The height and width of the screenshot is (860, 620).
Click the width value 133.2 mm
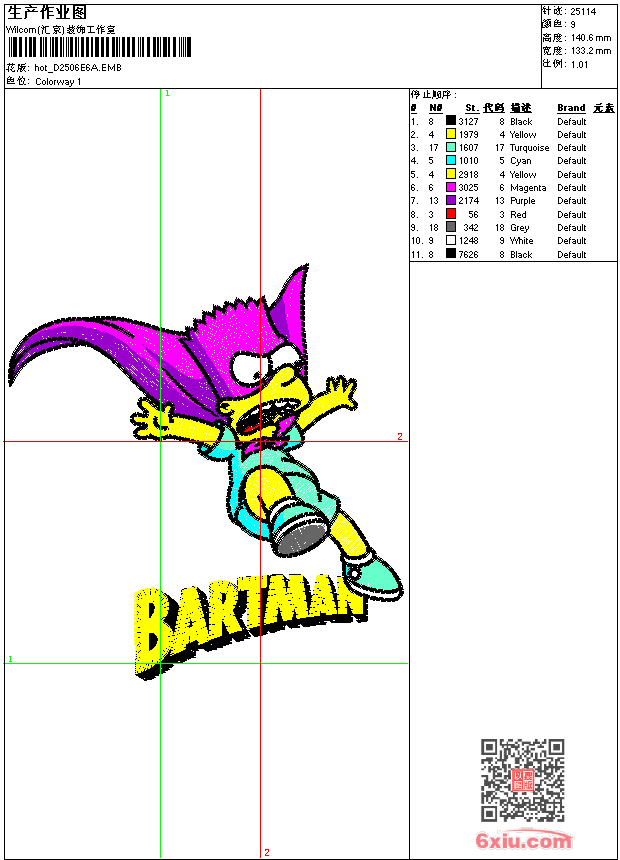[591, 51]
